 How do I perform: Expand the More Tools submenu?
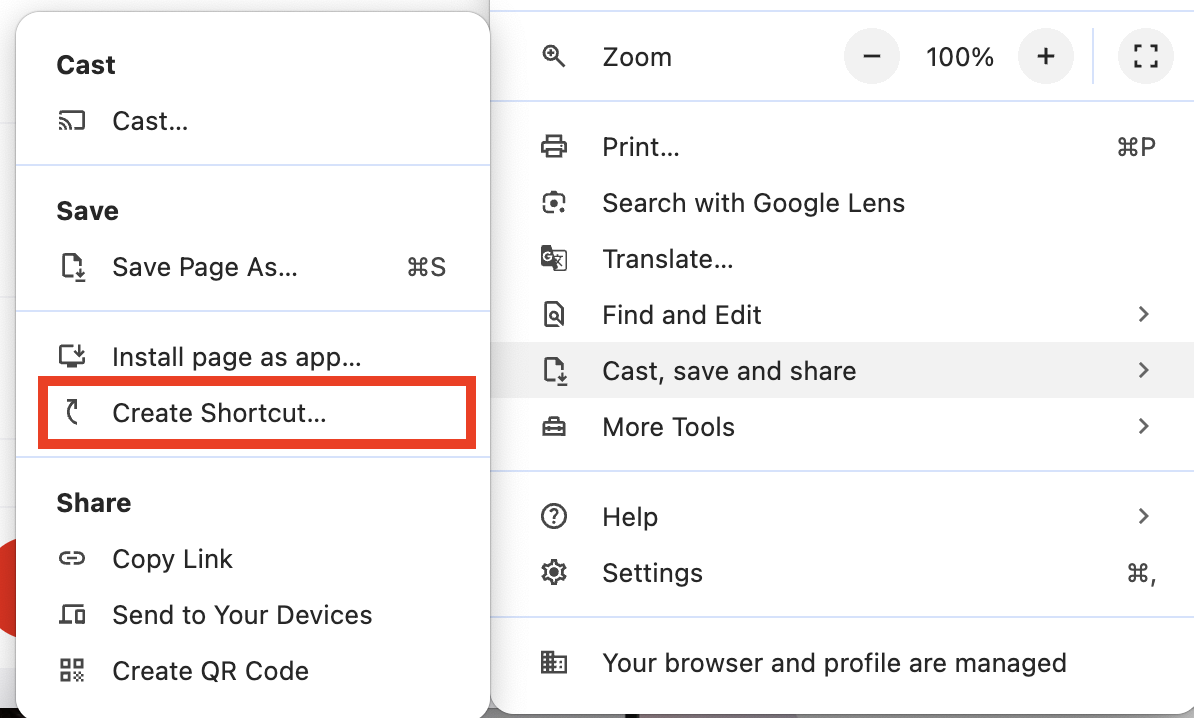click(x=1143, y=426)
